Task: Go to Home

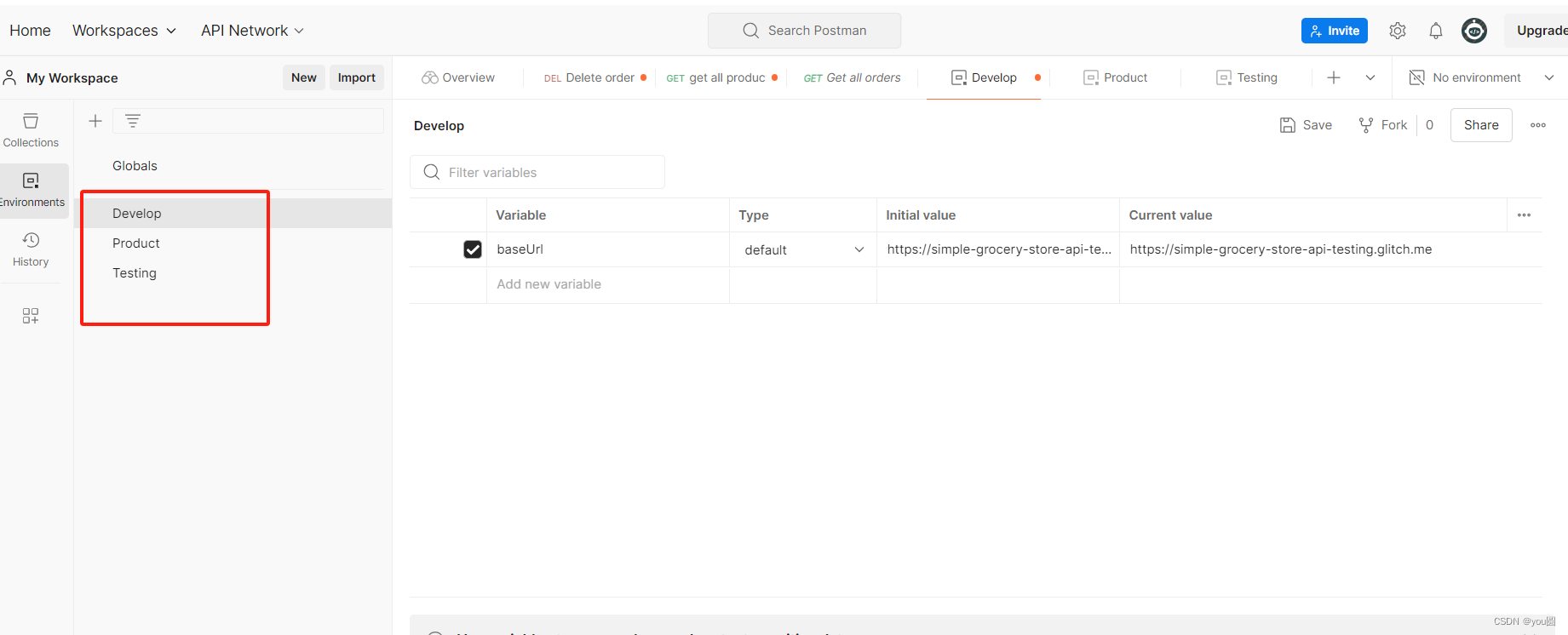Action: click(x=30, y=31)
